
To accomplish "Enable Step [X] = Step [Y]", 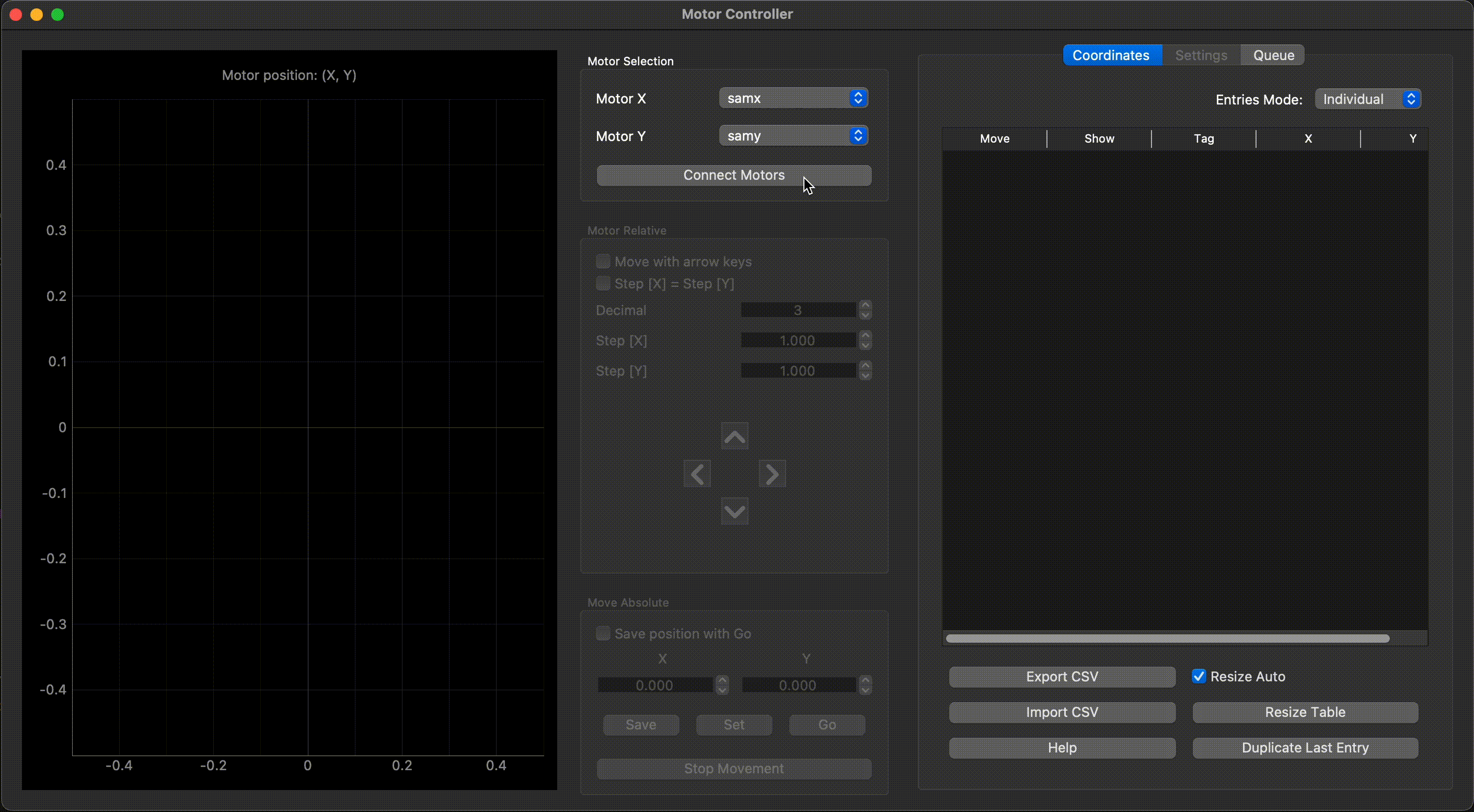I will 603,283.
